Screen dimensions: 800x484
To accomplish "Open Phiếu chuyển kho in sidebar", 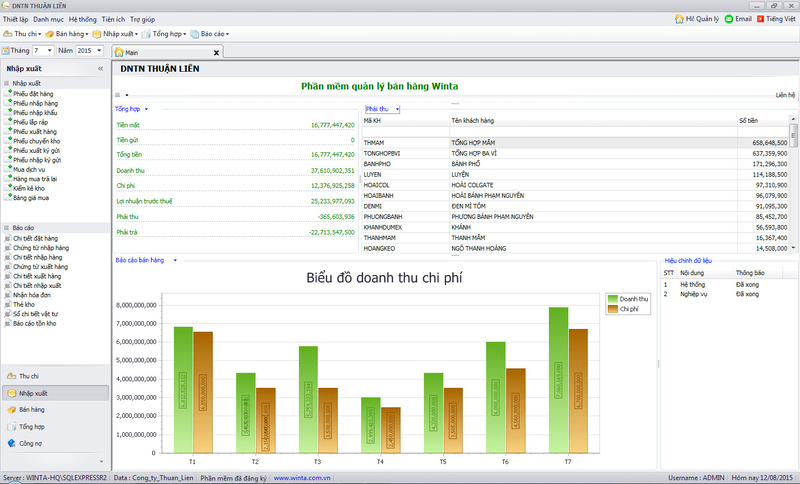I will tap(36, 141).
